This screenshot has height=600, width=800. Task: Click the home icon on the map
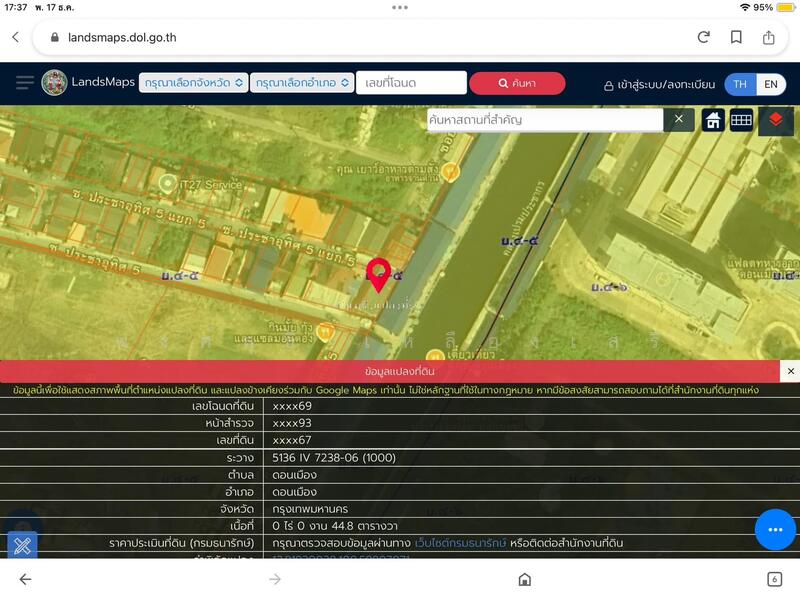713,120
